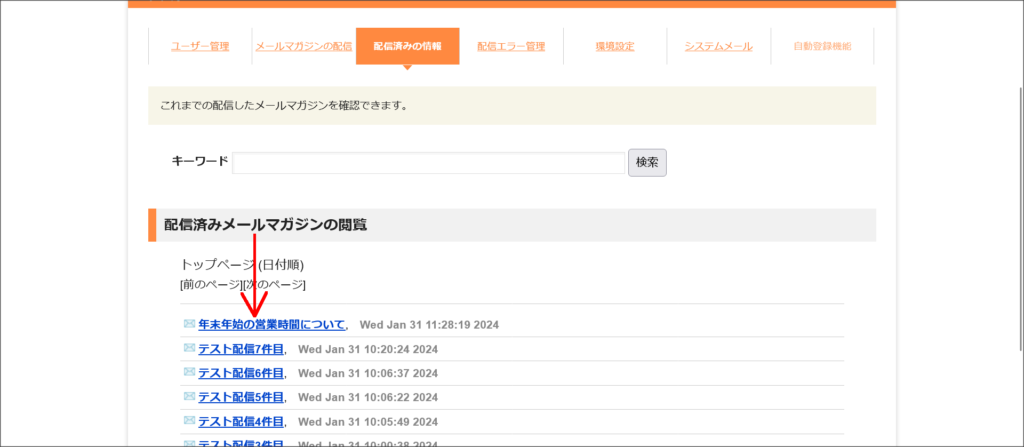Open the テスト配信7件目 link
Viewport: 1024px width, 447px height.
coord(241,349)
